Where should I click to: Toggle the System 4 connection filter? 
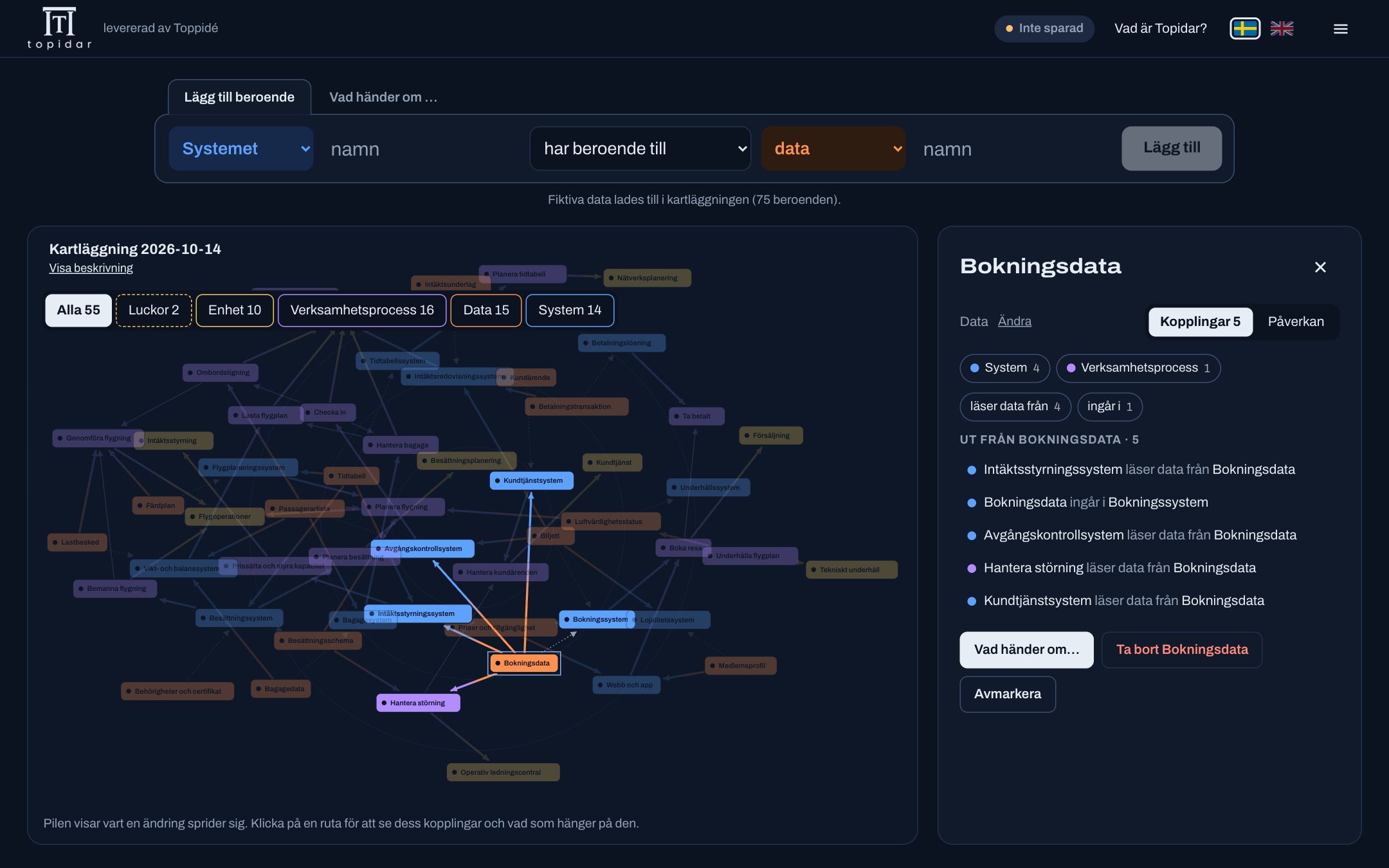point(1004,368)
